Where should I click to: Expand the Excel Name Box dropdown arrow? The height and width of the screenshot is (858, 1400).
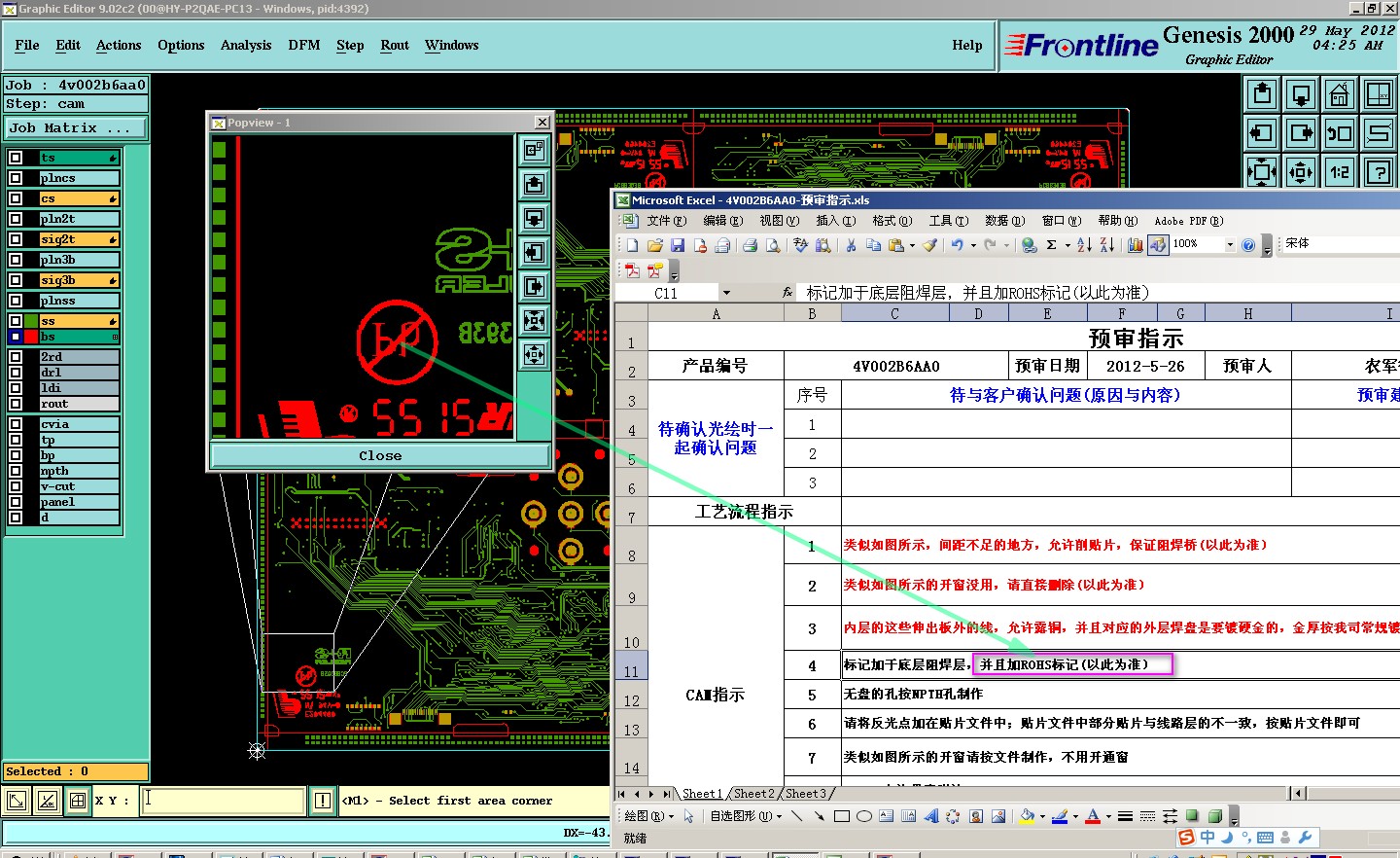pyautogui.click(x=725, y=293)
